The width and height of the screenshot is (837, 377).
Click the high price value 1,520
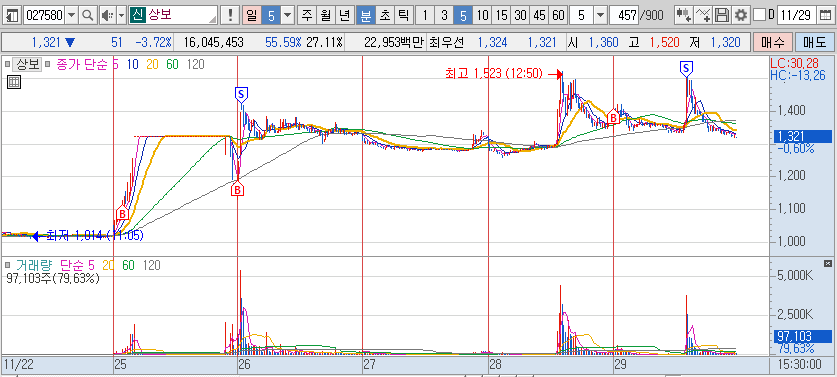point(664,42)
